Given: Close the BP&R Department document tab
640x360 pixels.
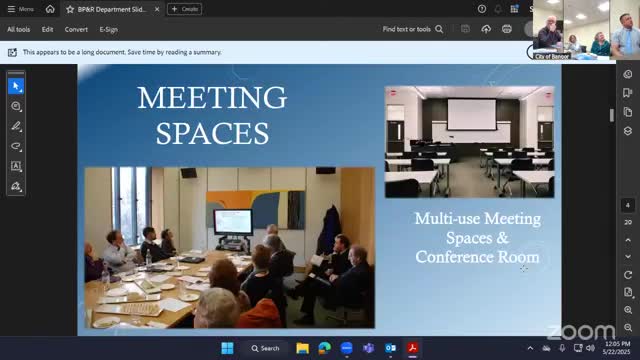Looking at the screenshot, I should point(157,9).
